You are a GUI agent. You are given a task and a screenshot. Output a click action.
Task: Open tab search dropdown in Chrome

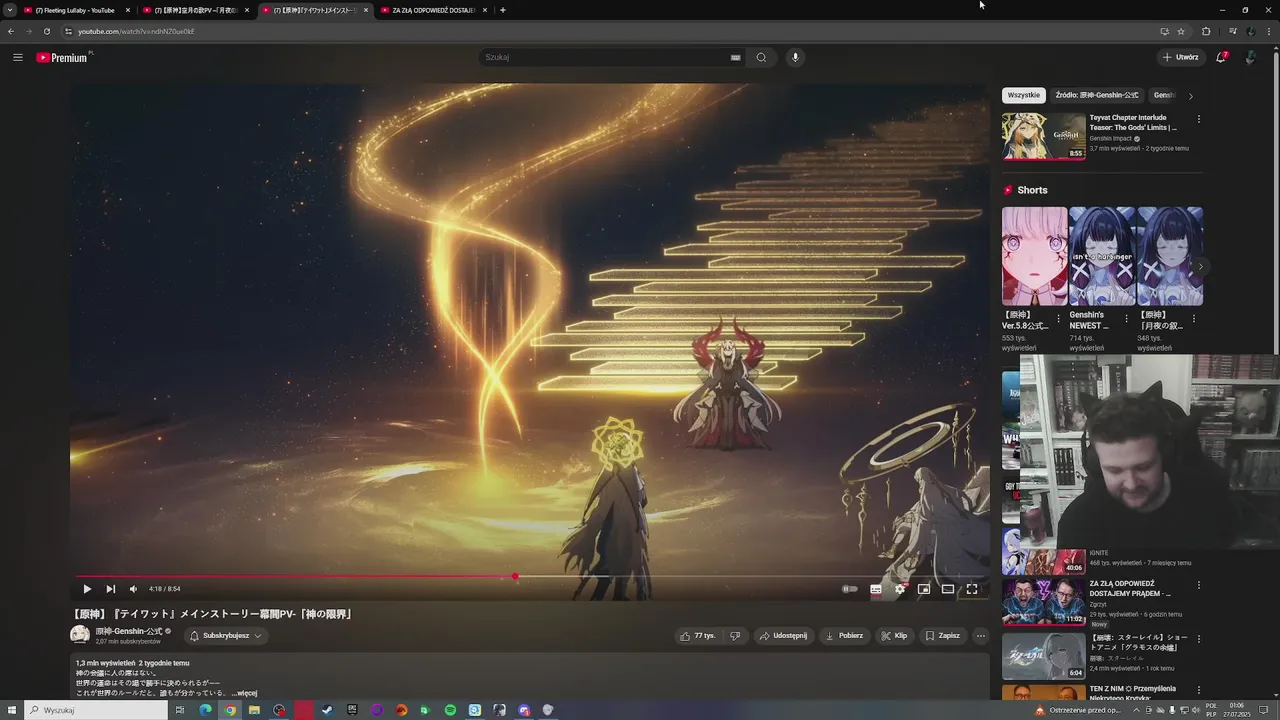pyautogui.click(x=9, y=10)
